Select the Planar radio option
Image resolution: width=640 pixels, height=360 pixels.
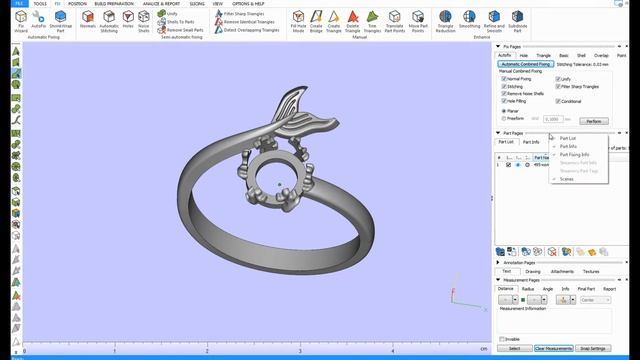pyautogui.click(x=504, y=111)
